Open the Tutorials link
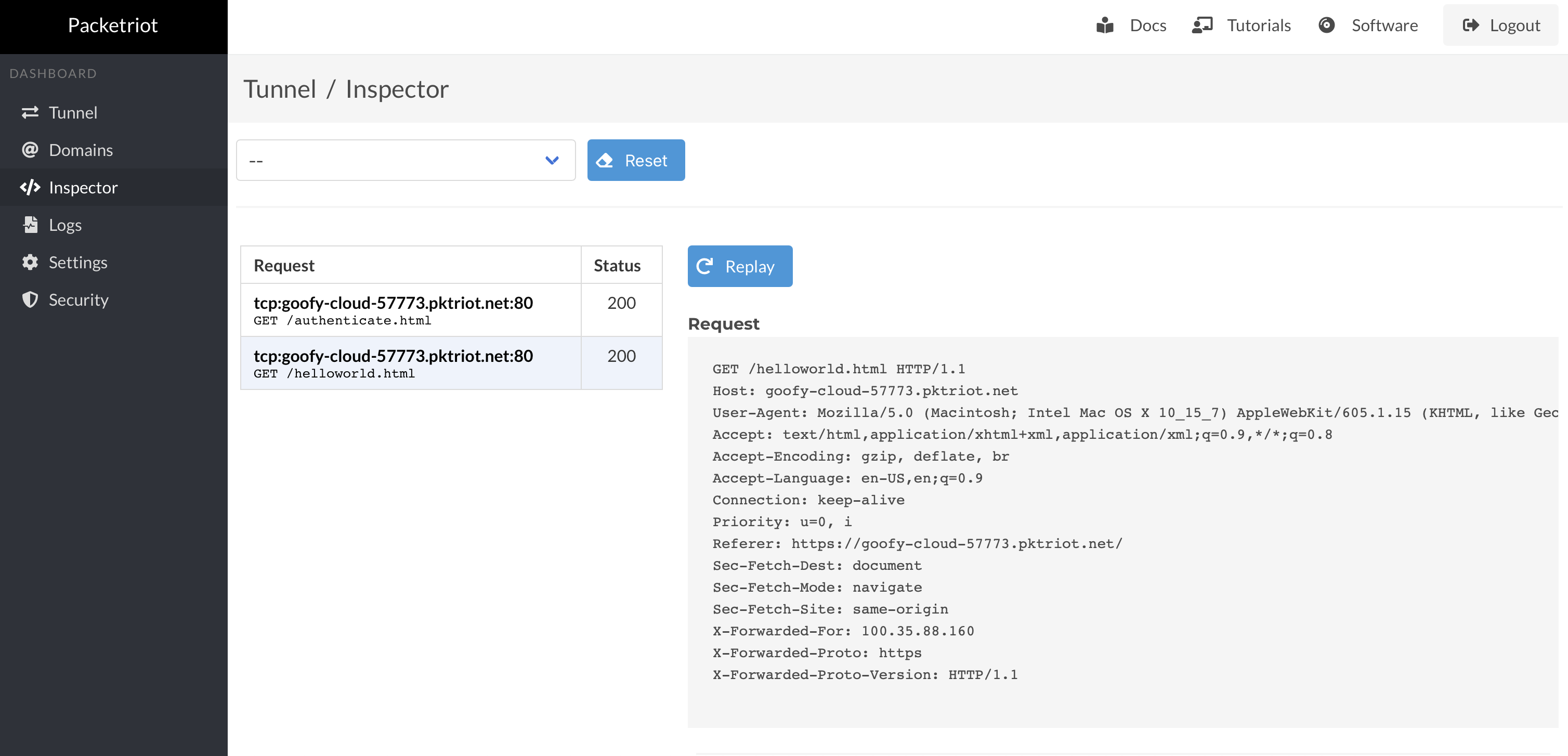This screenshot has width=1568, height=756. [x=1258, y=25]
